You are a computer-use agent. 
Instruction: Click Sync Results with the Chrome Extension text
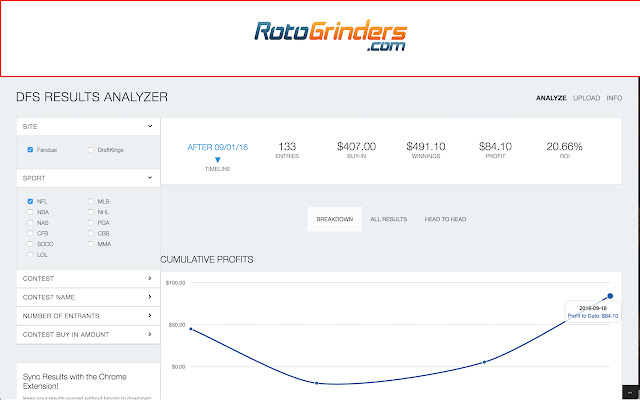(x=75, y=381)
